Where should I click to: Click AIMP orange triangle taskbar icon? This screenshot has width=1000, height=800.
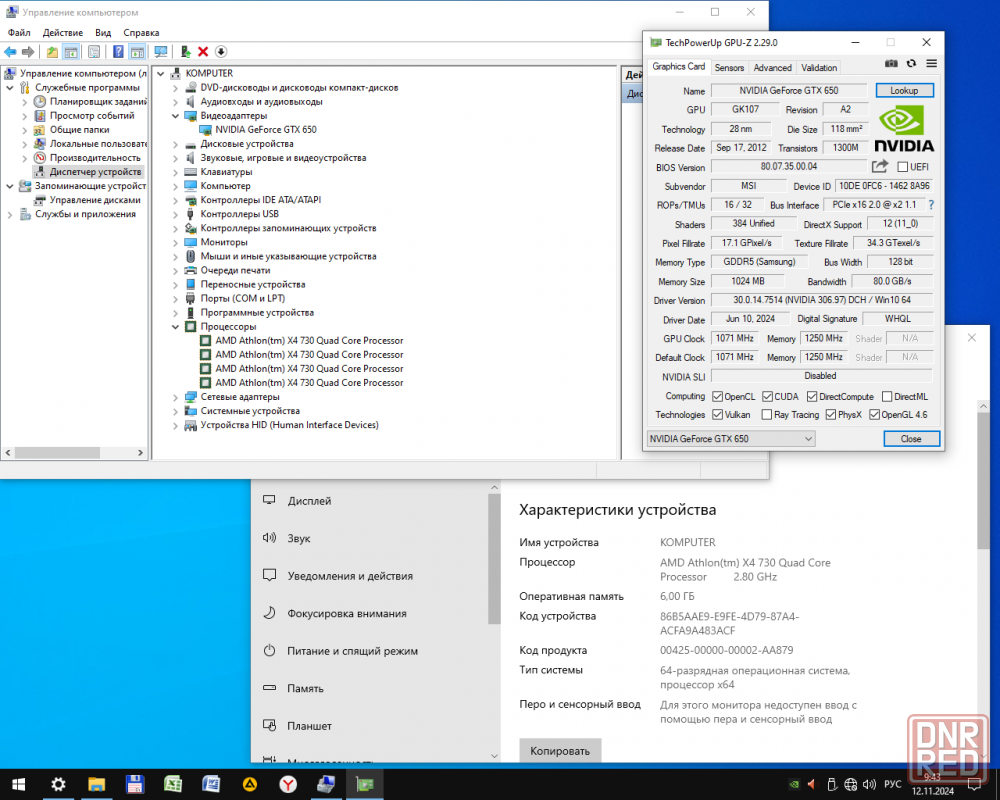(249, 784)
